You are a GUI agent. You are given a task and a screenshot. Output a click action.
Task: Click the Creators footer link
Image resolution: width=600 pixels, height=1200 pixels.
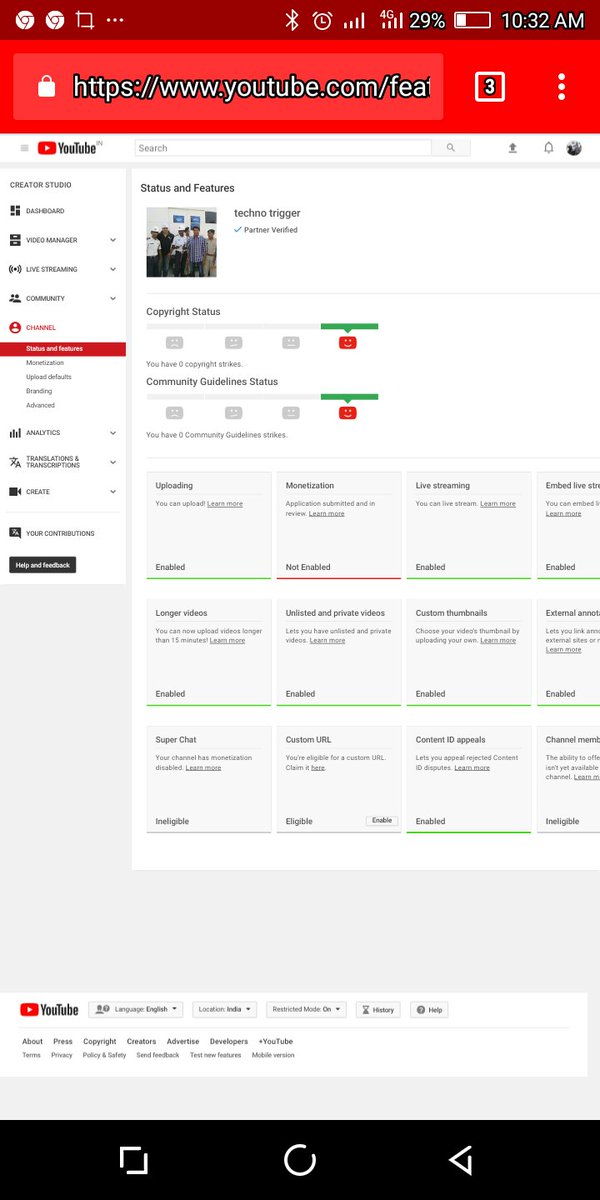point(142,1041)
